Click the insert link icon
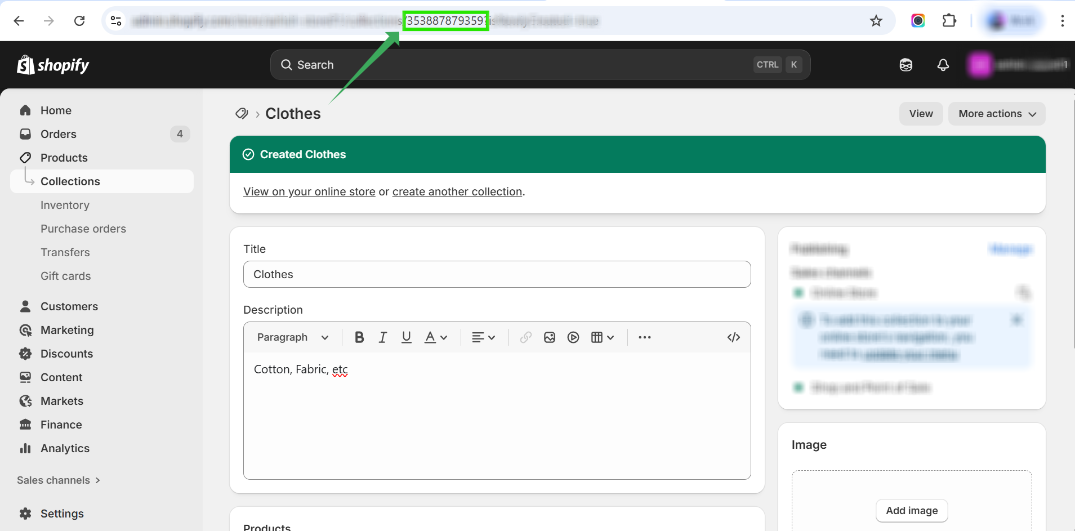 click(x=526, y=337)
